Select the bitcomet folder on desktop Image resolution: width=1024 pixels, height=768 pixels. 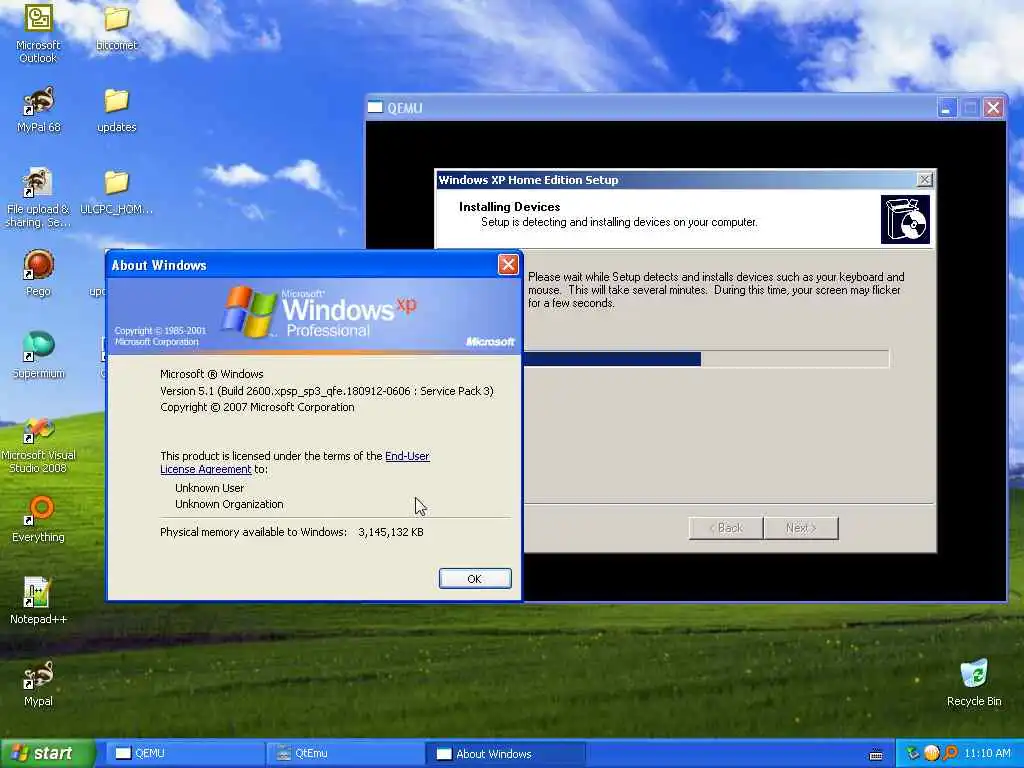coord(116,27)
